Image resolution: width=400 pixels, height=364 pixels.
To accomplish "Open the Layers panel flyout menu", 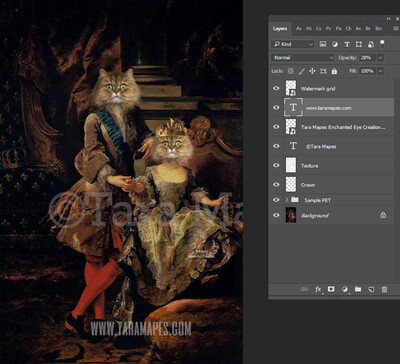I will pos(396,29).
